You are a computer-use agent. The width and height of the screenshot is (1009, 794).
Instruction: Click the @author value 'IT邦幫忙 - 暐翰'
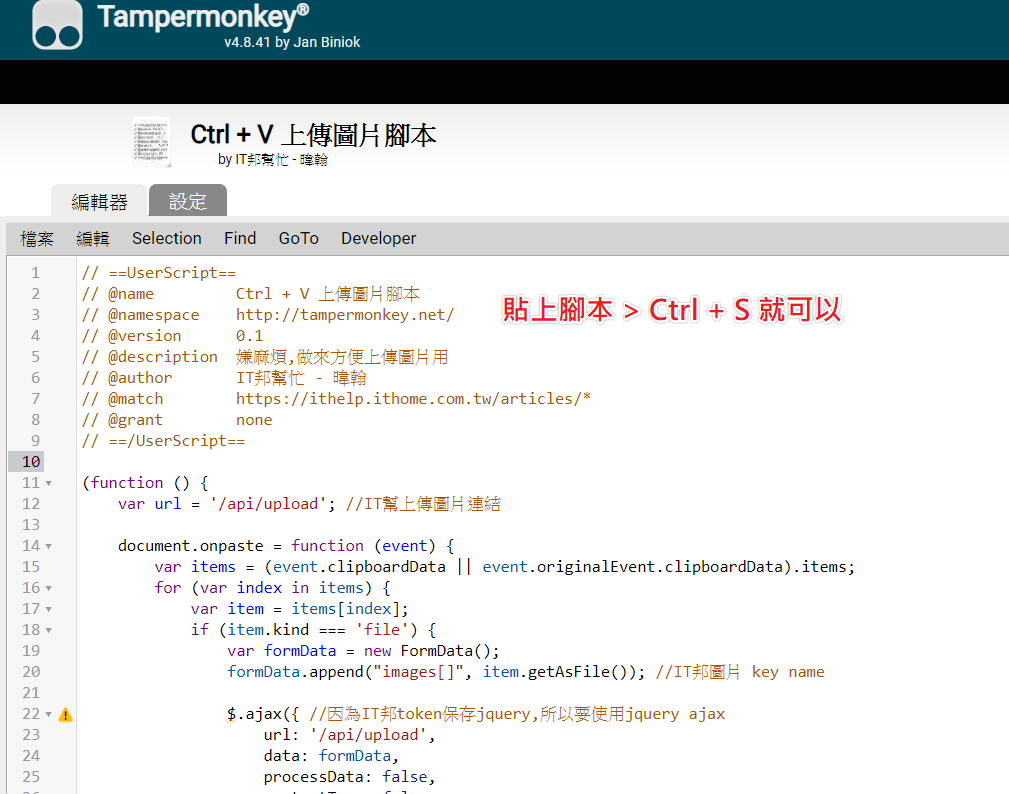pos(301,378)
